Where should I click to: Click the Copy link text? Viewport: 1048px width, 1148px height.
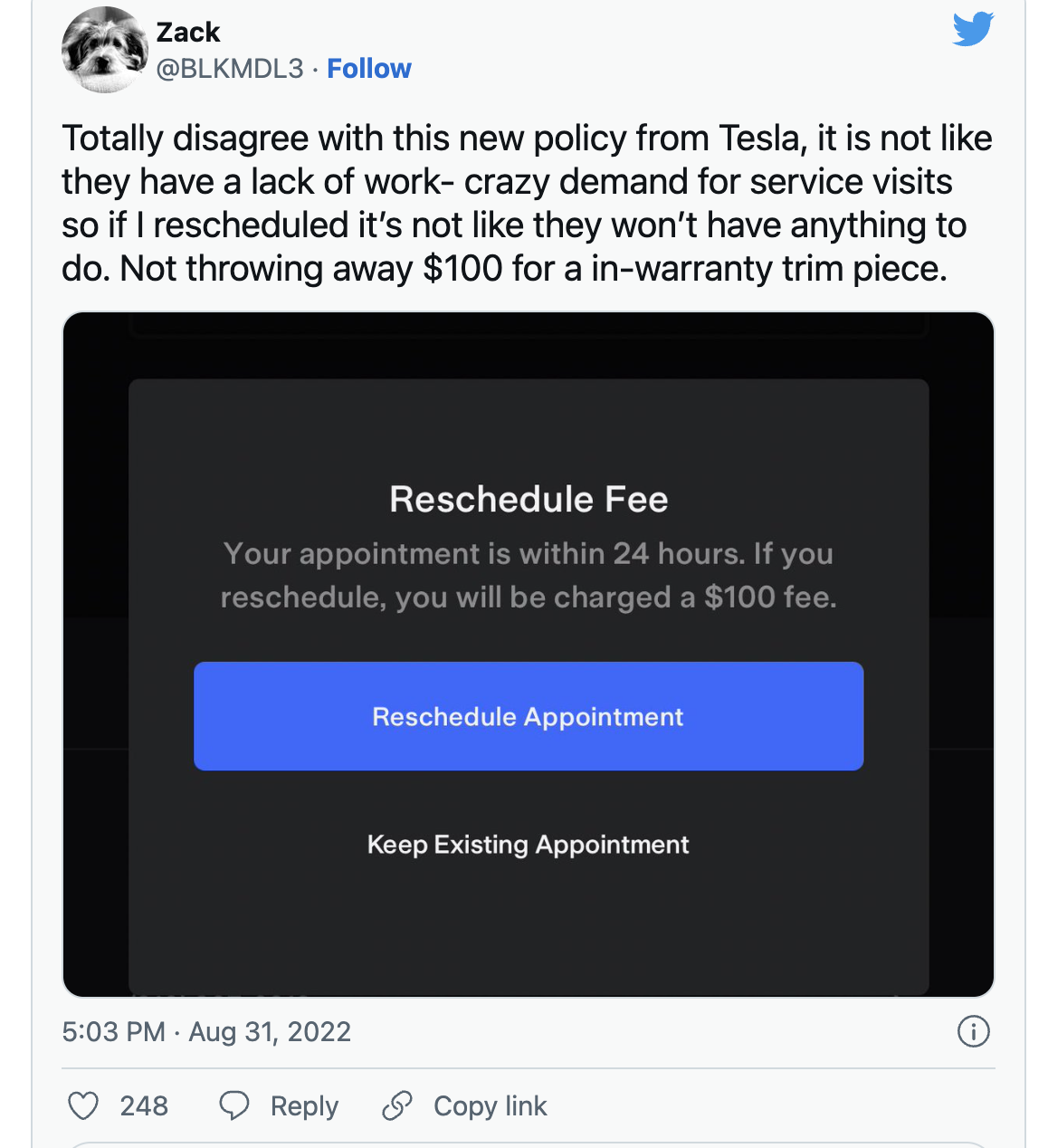491,1106
